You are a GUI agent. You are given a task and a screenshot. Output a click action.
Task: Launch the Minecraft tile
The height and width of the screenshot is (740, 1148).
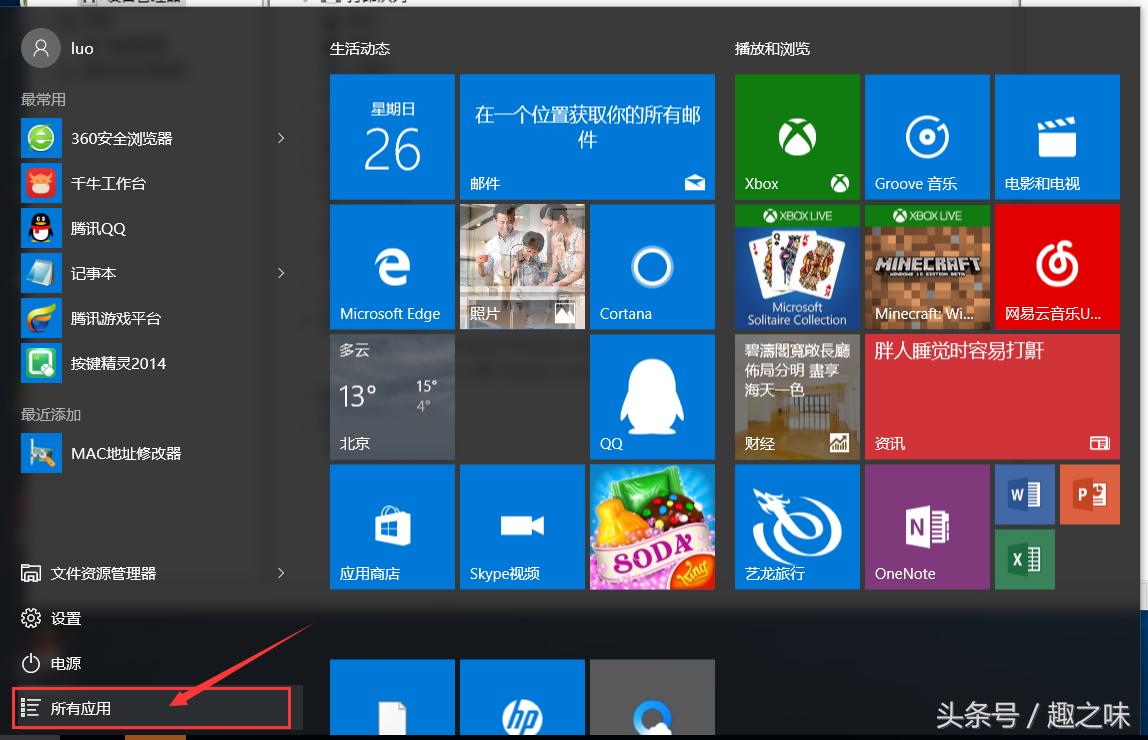pos(927,266)
